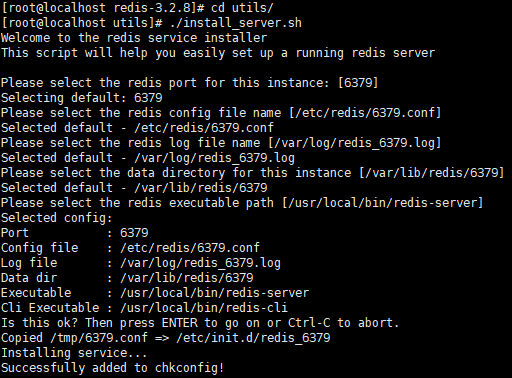Click the Port value 6379 in summary

click(134, 233)
